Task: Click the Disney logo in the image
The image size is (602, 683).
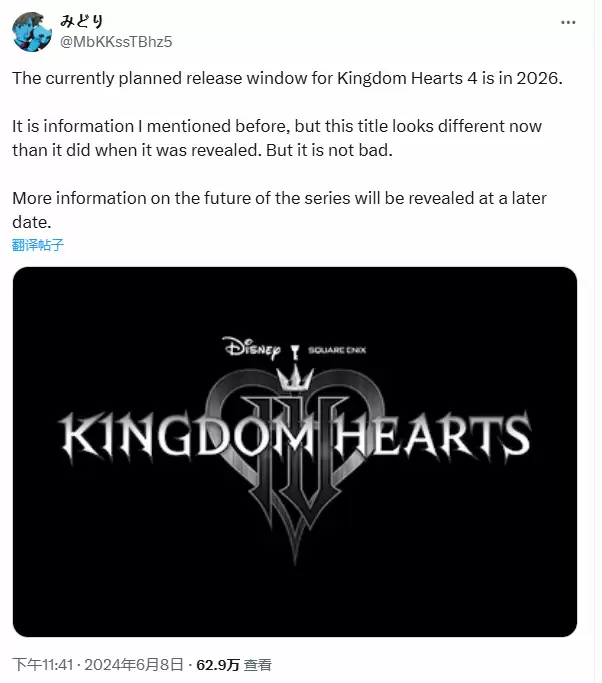Action: coord(251,347)
